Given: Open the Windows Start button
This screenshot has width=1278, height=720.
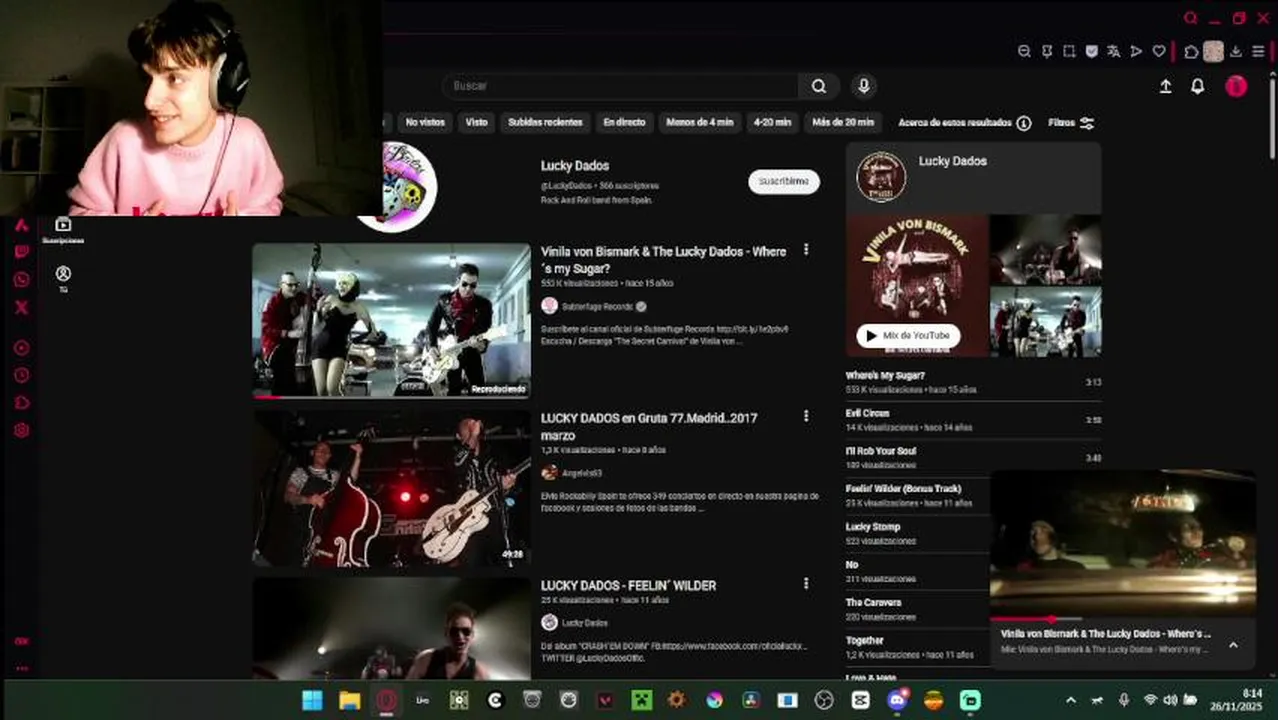Looking at the screenshot, I should 312,700.
